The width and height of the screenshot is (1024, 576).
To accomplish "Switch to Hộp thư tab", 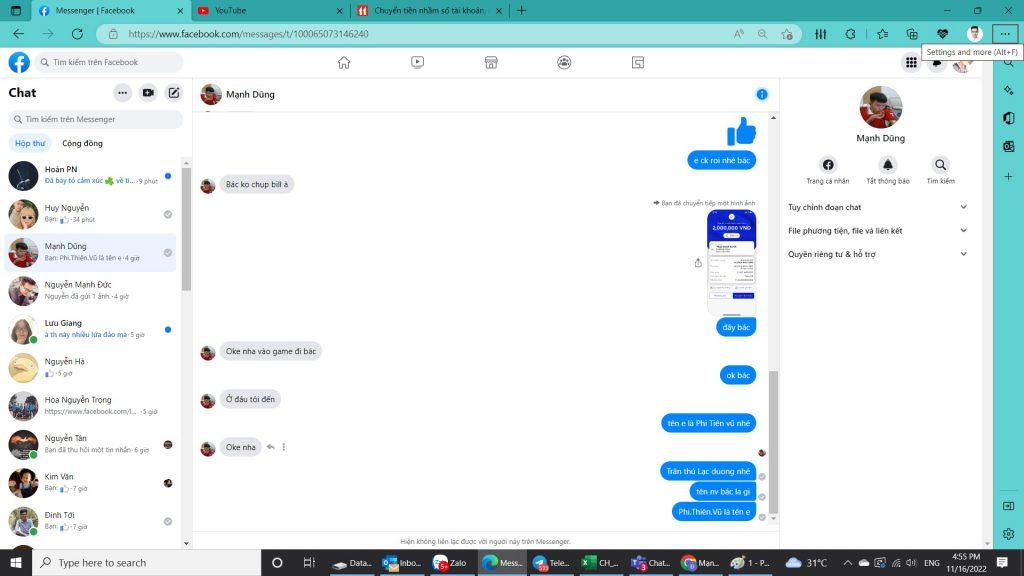I will pos(30,143).
